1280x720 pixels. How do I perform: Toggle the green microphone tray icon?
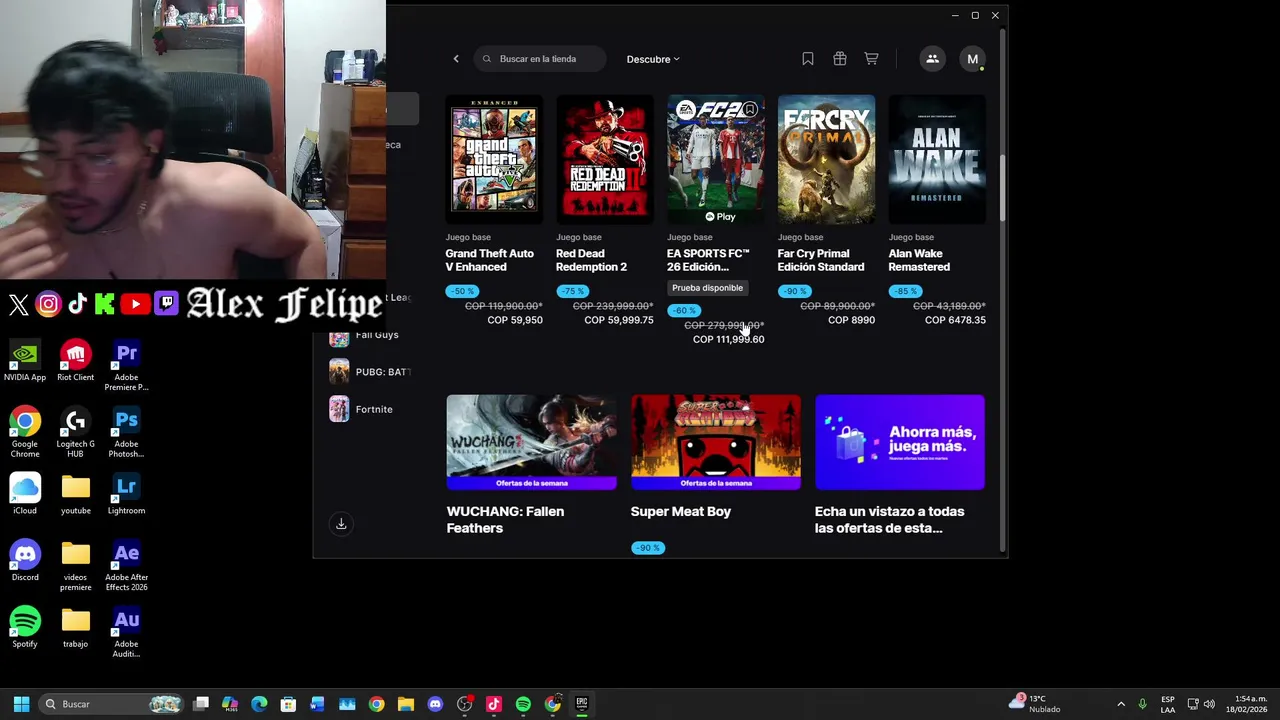[1142, 704]
